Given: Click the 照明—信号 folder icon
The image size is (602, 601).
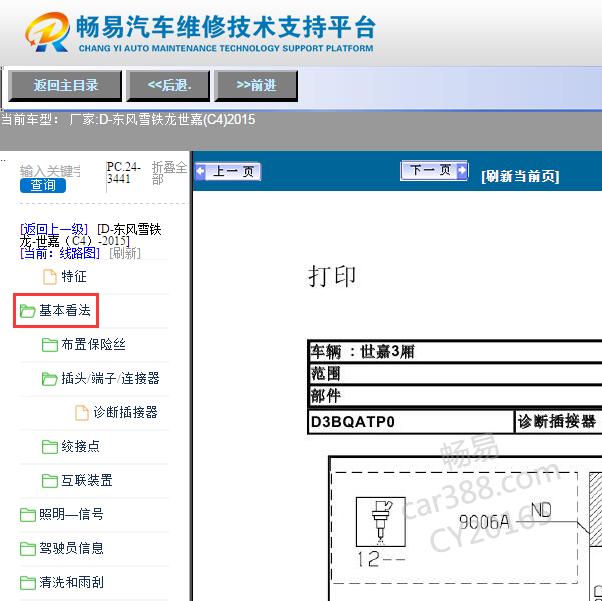Looking at the screenshot, I should (x=27, y=515).
